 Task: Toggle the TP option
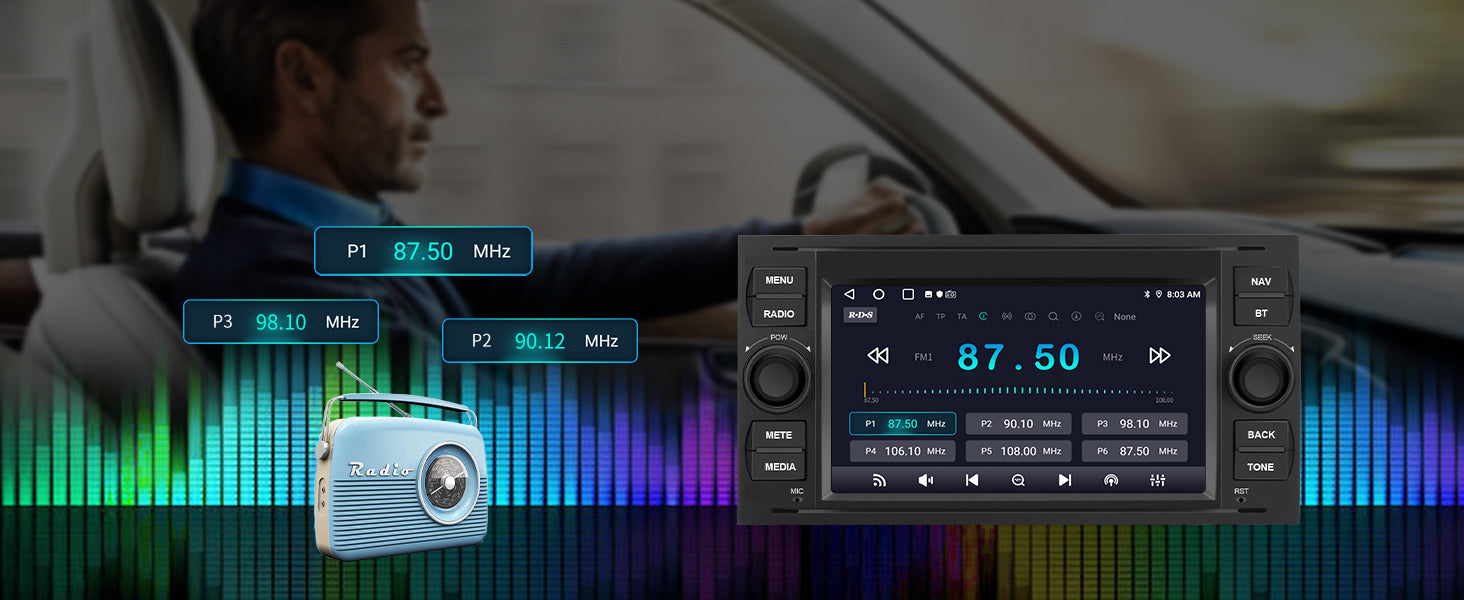[x=941, y=317]
